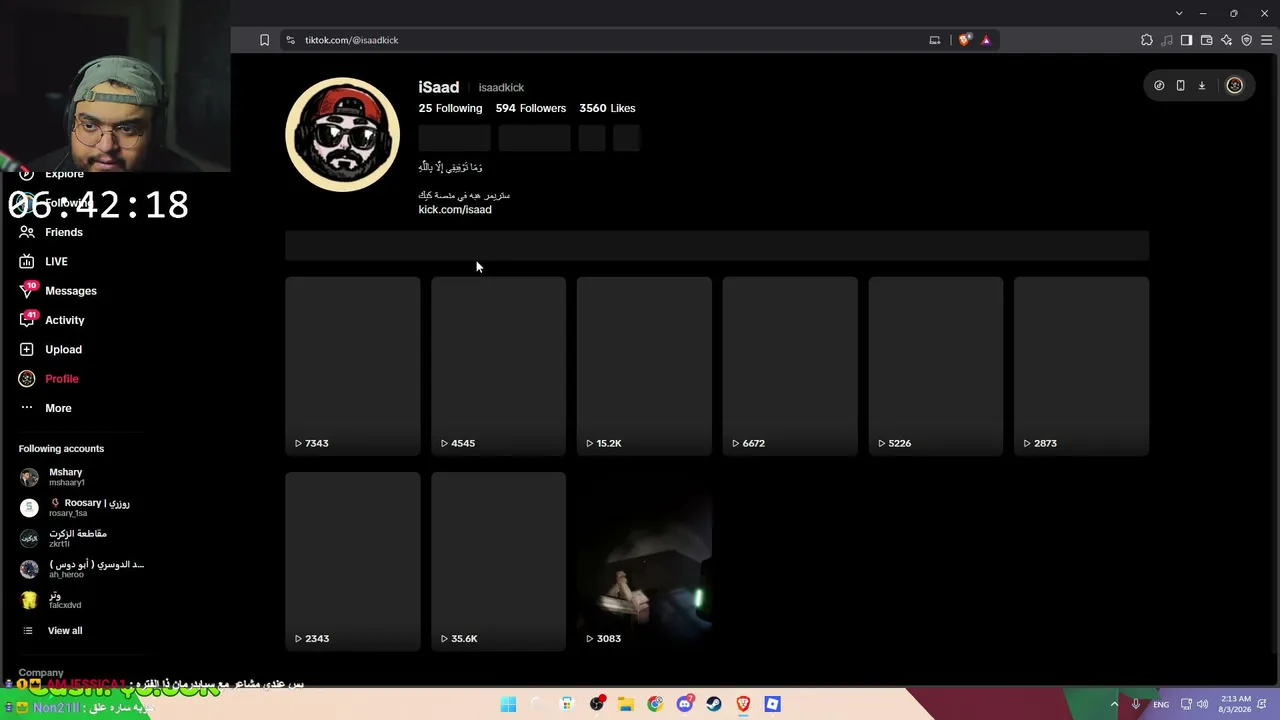
Task: Open Steam from the taskbar
Action: [714, 704]
